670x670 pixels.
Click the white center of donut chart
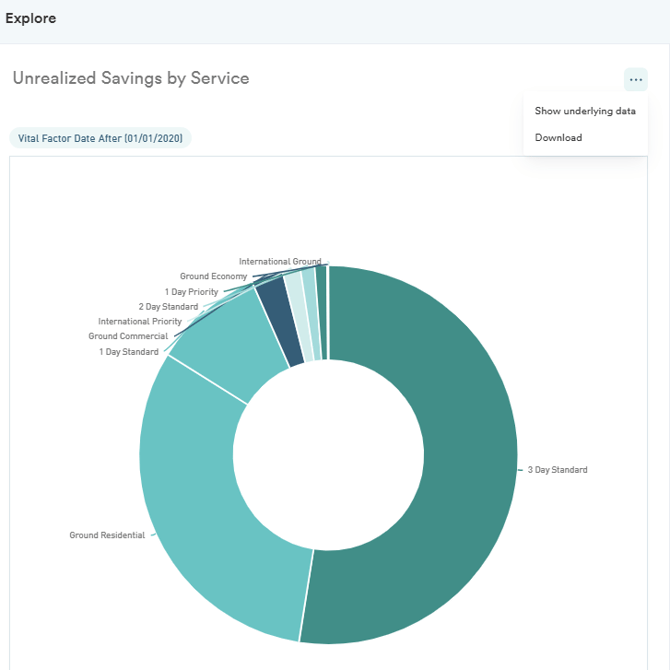pos(328,455)
